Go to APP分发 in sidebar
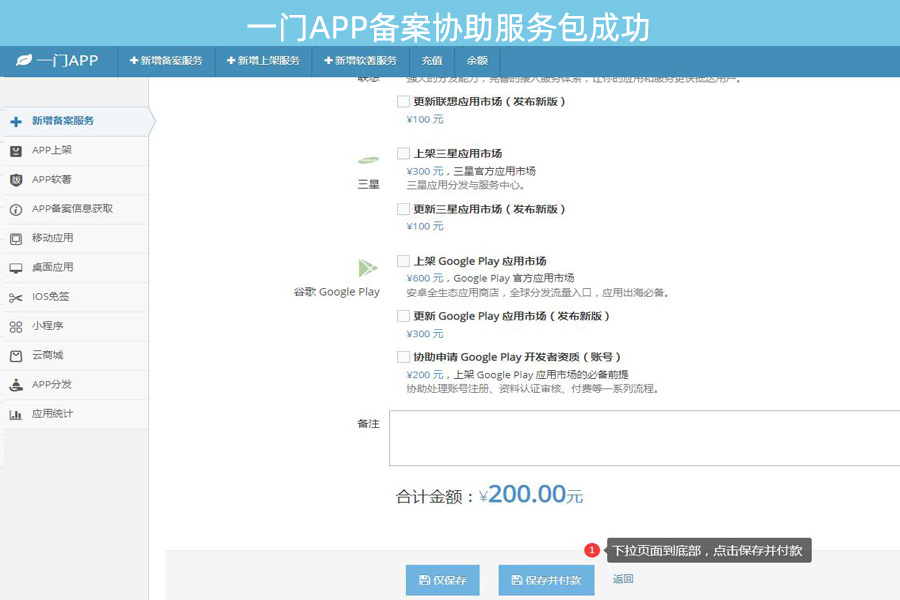The height and width of the screenshot is (600, 900). (x=76, y=385)
